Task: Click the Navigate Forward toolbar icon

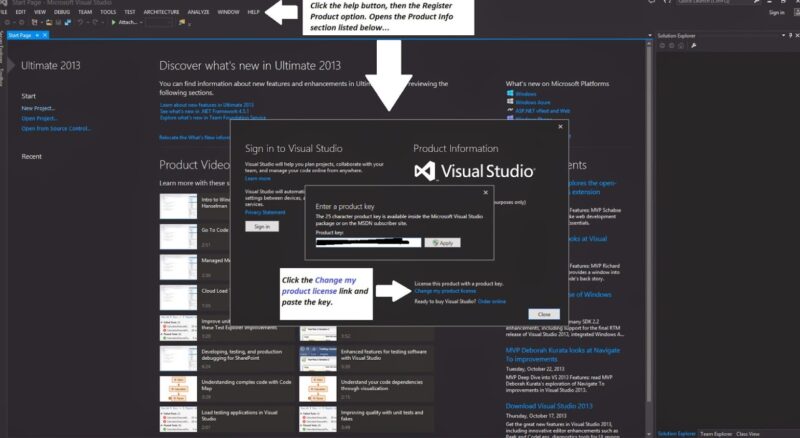Action: pos(21,22)
